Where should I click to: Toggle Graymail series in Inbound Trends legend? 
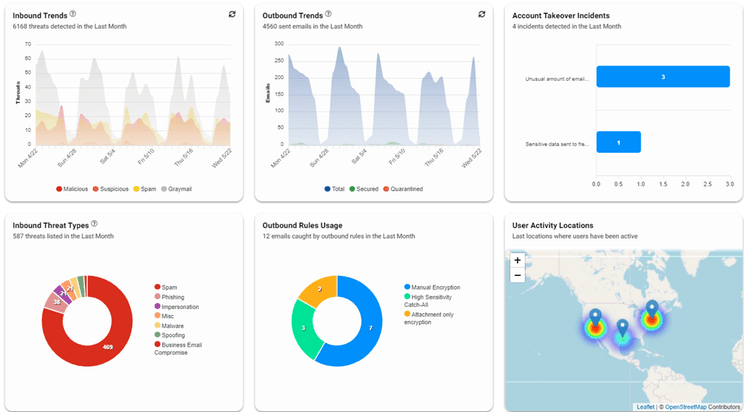(176, 189)
